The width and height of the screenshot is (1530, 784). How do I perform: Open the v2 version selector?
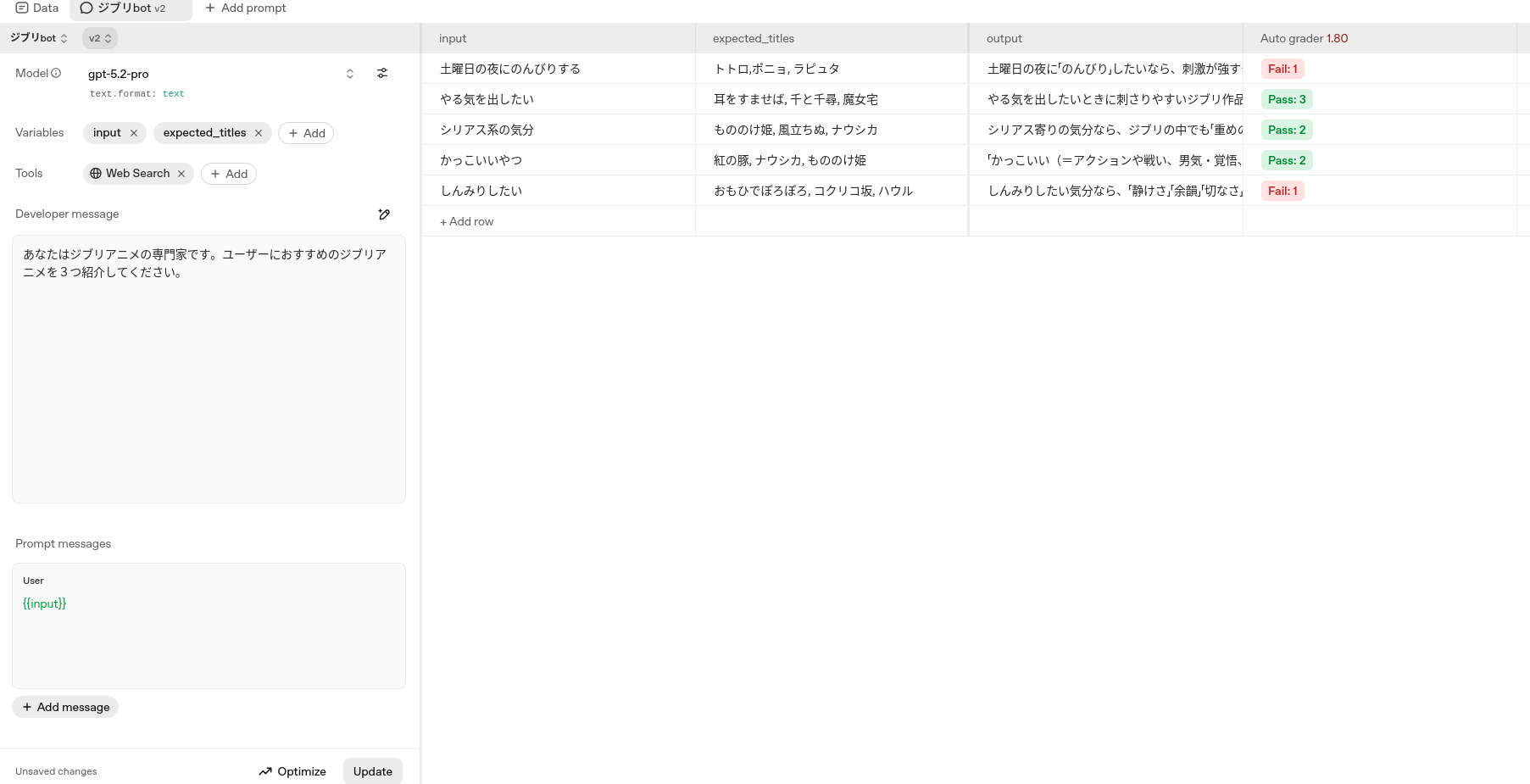pos(99,37)
